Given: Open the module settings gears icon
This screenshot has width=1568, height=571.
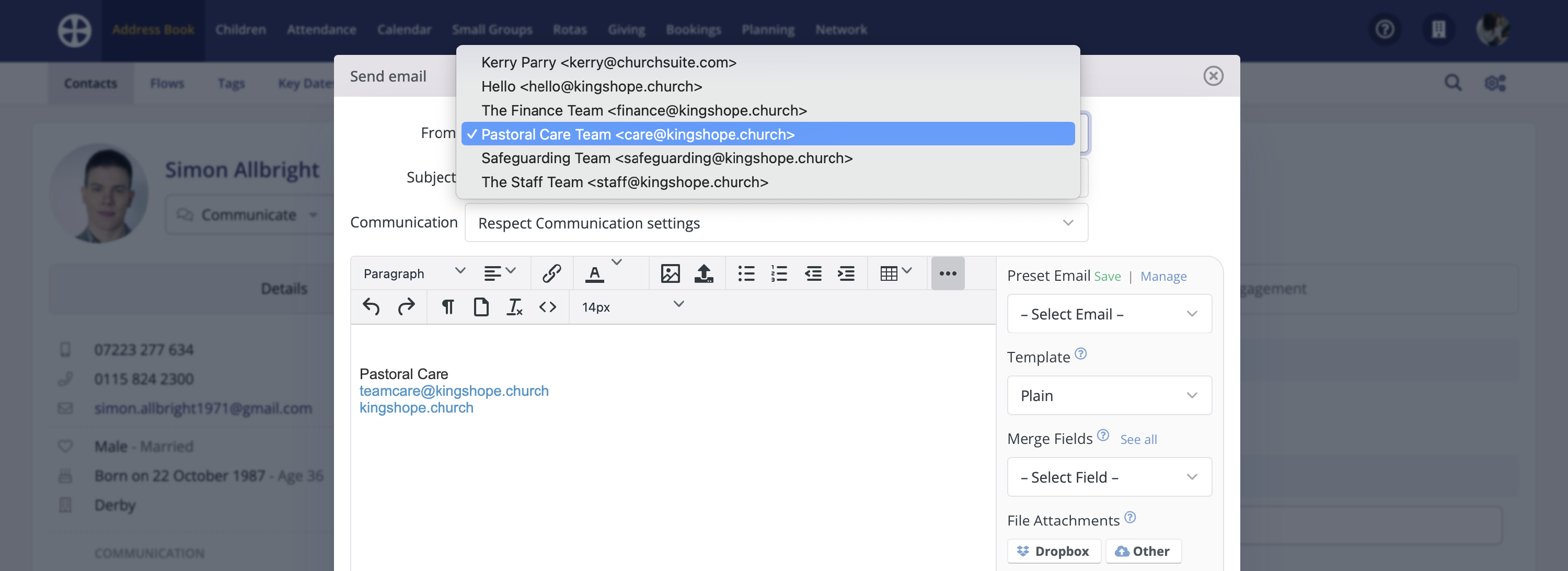Looking at the screenshot, I should pos(1495,83).
